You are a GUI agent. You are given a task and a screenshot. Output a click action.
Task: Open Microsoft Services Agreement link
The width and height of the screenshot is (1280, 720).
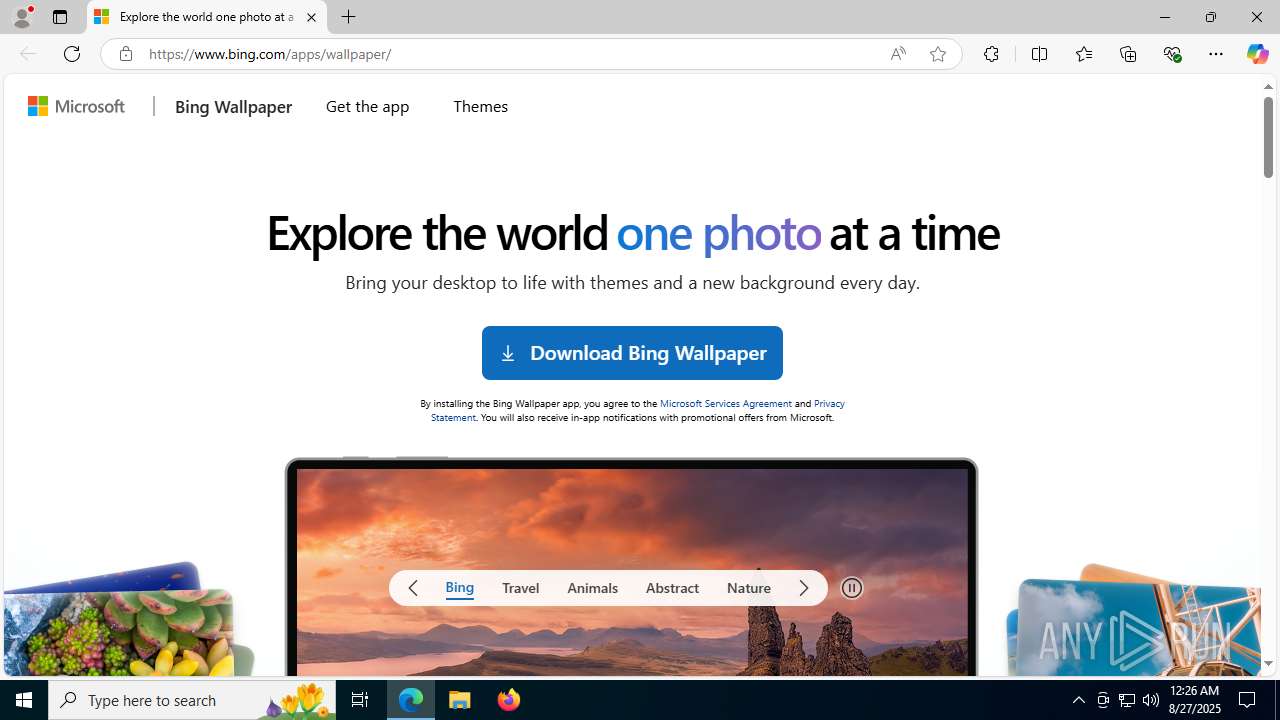tap(725, 403)
